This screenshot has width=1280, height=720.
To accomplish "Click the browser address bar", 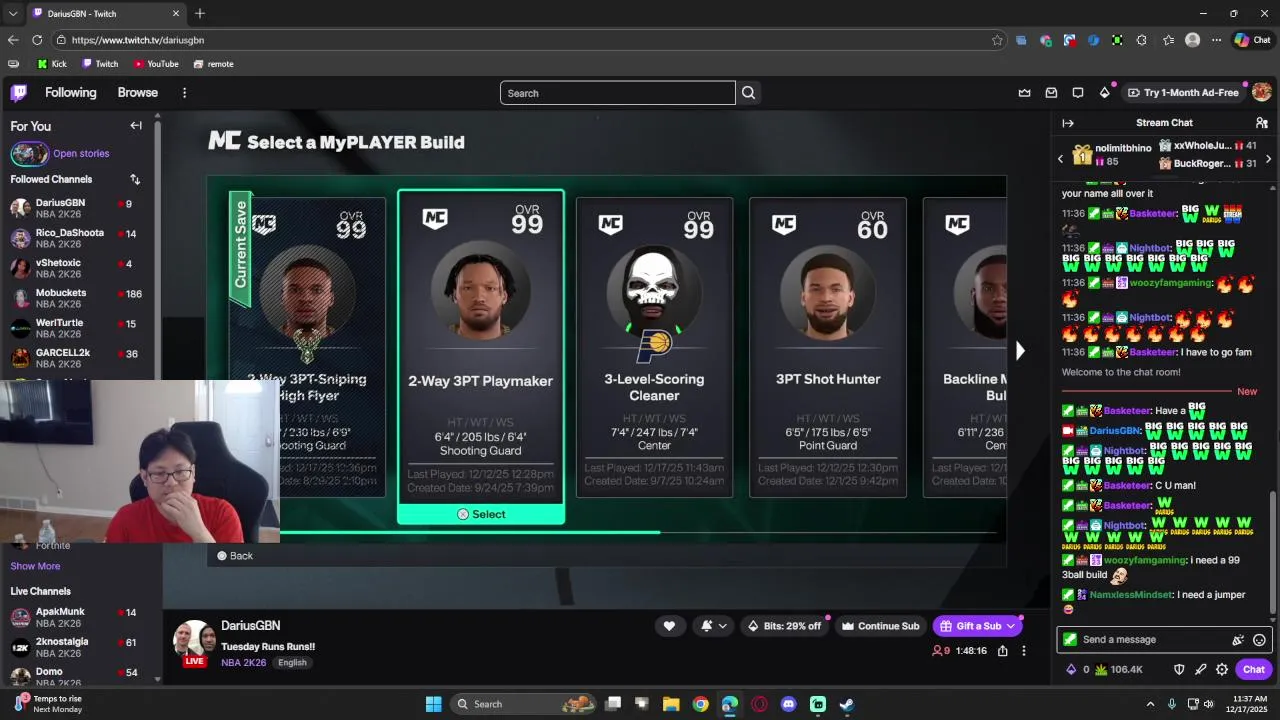I will [x=530, y=40].
